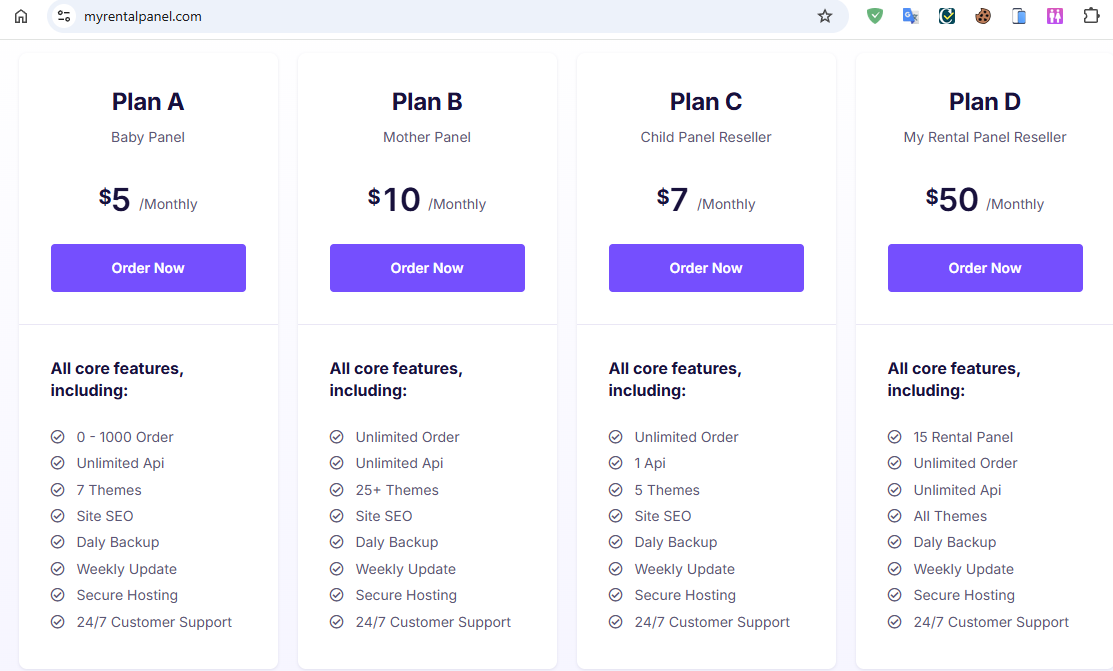Select the Plan D heading text
Screen dimensions: 1113x671
click(x=985, y=102)
